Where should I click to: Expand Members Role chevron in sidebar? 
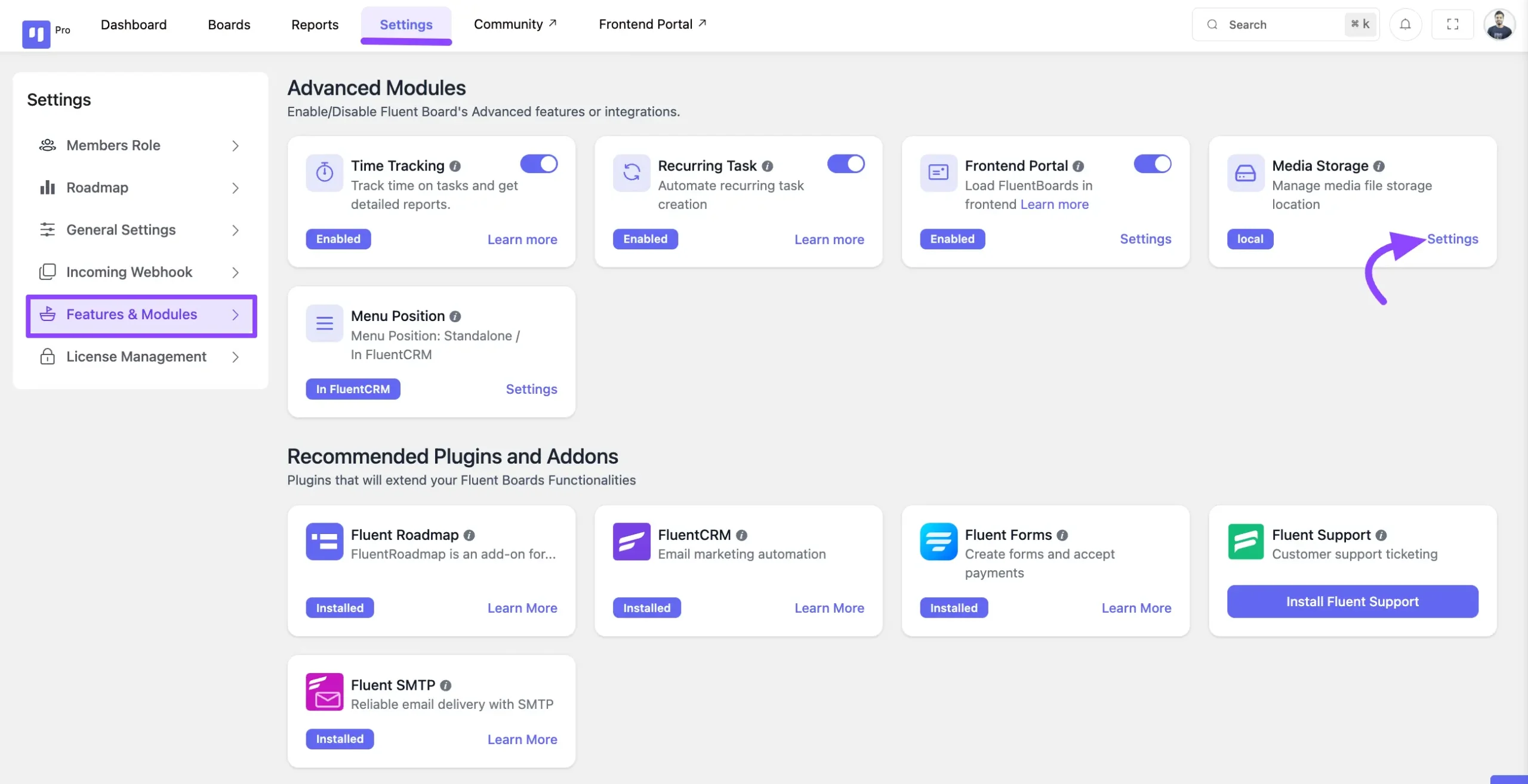click(x=235, y=146)
